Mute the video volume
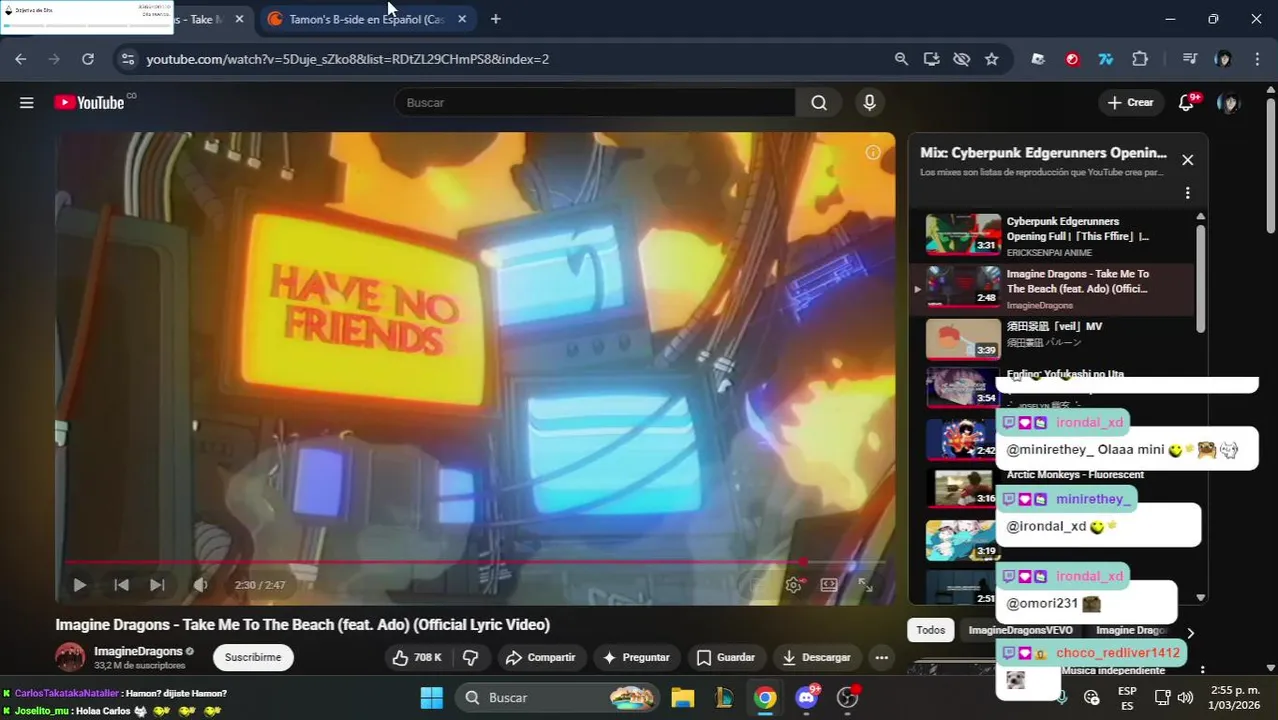Screen dimensions: 1278x720 click(x=200, y=585)
